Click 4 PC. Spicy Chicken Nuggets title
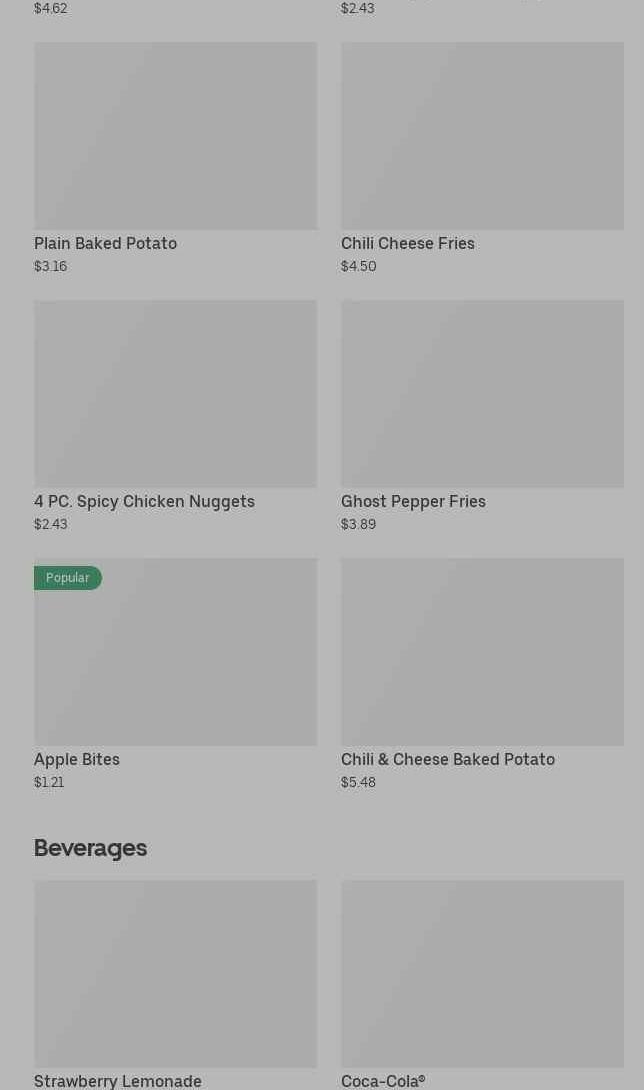The image size is (644, 1090). click(144, 501)
